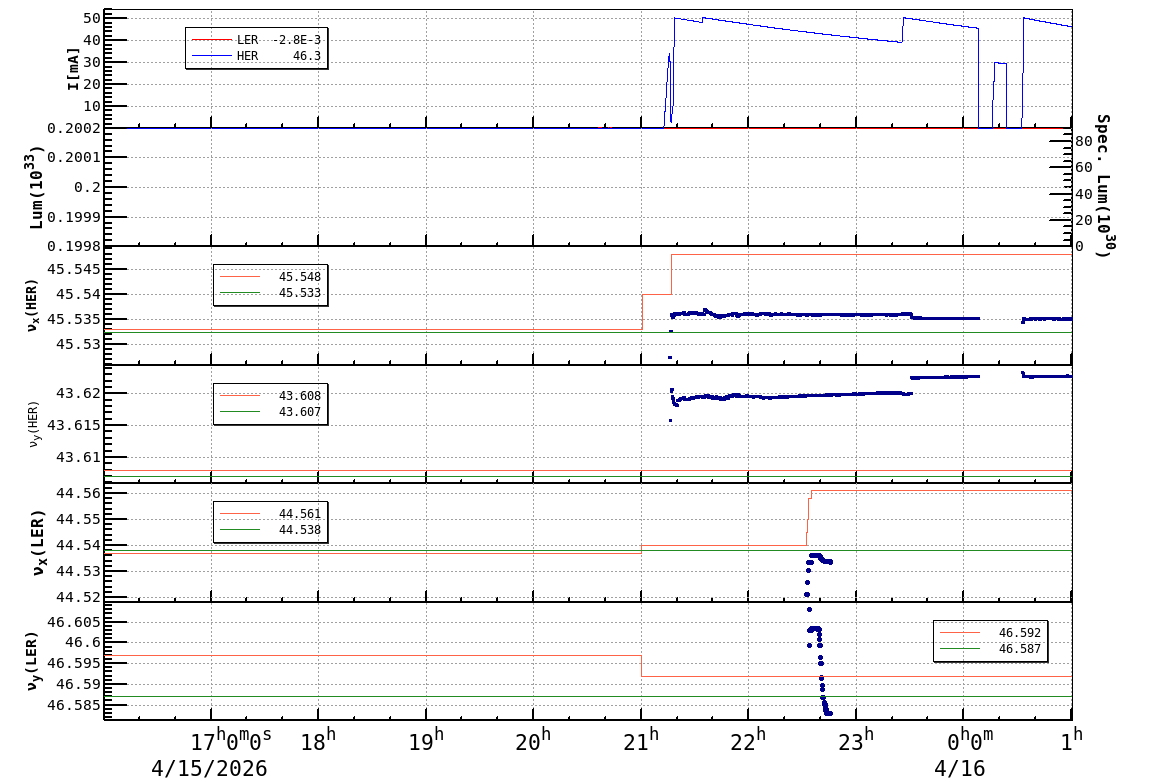Click the 45.545 tick on νx(HER) axis

74,269
